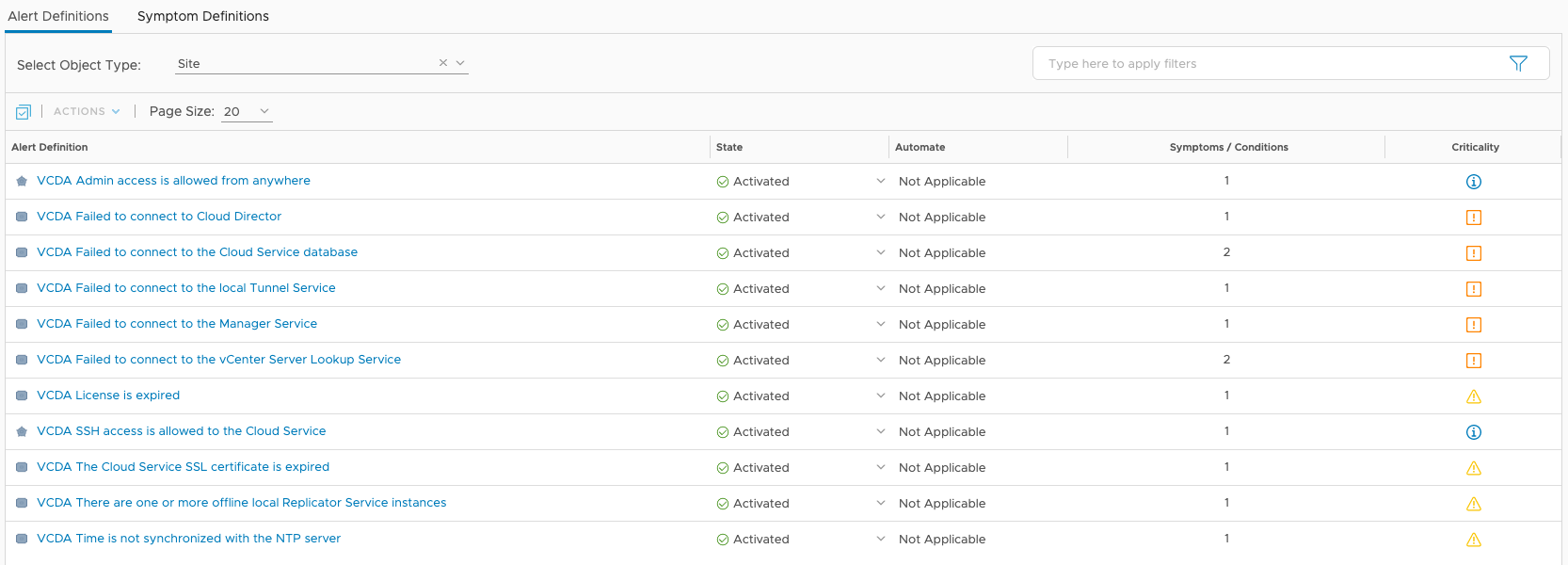This screenshot has width=1568, height=565.
Task: Click the info icon for SSH access alert
Action: (x=1474, y=432)
